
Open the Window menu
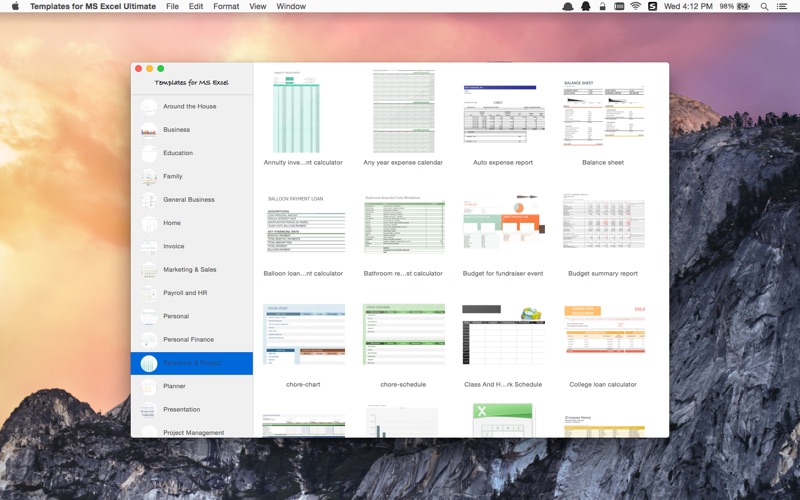tap(291, 6)
